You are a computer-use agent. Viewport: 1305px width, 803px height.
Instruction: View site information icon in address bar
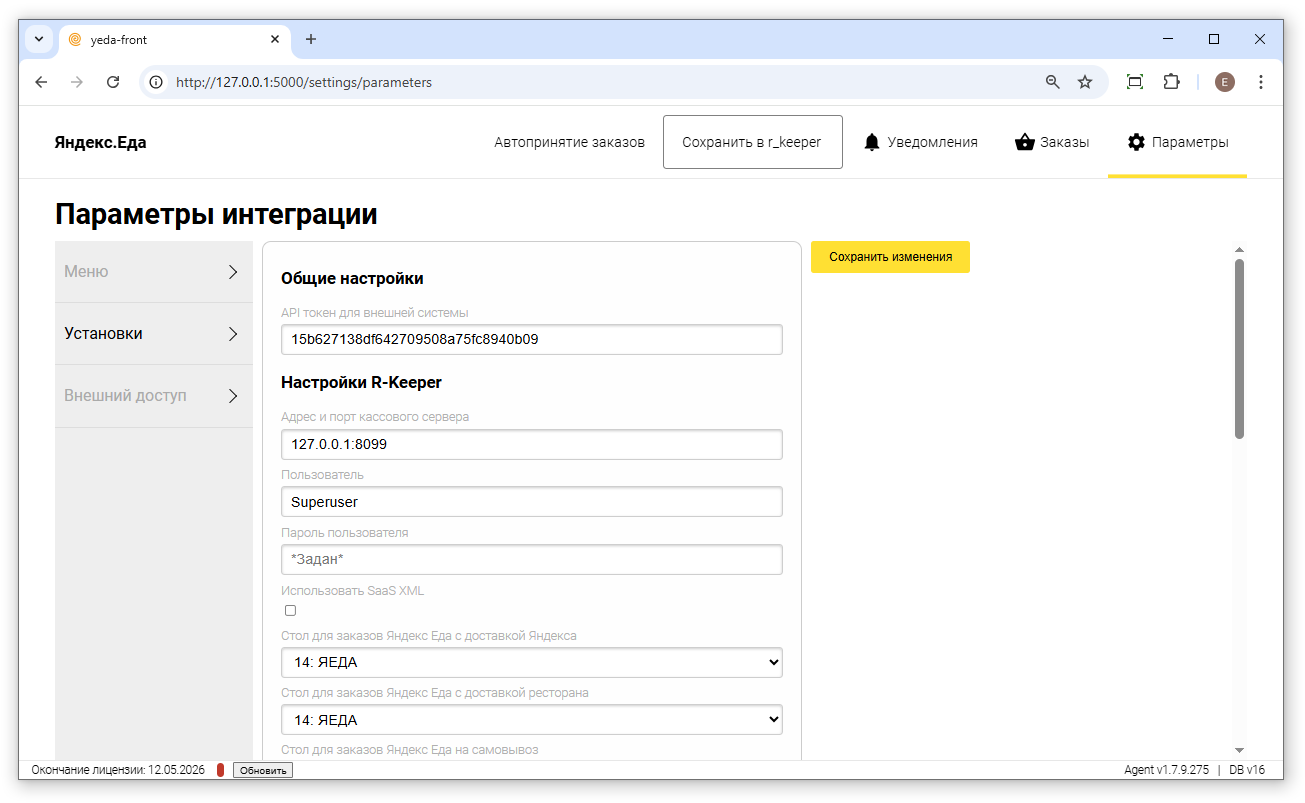[x=156, y=82]
